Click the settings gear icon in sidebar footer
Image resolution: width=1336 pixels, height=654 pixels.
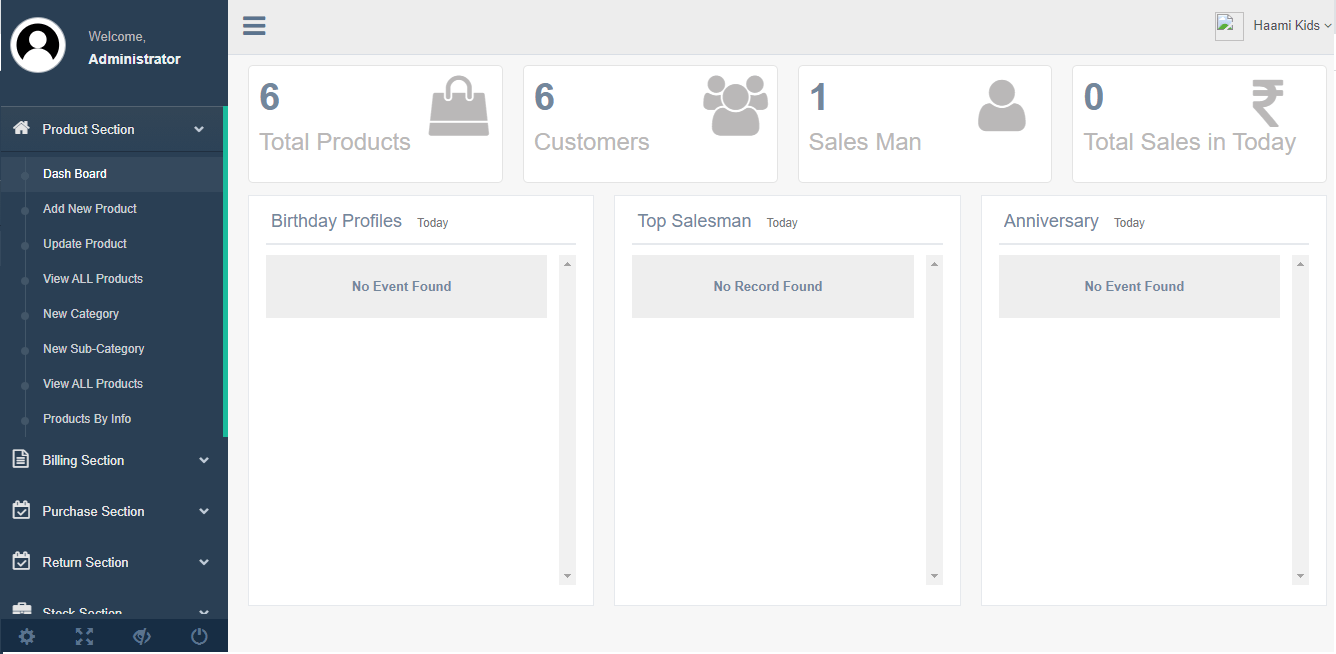point(27,636)
